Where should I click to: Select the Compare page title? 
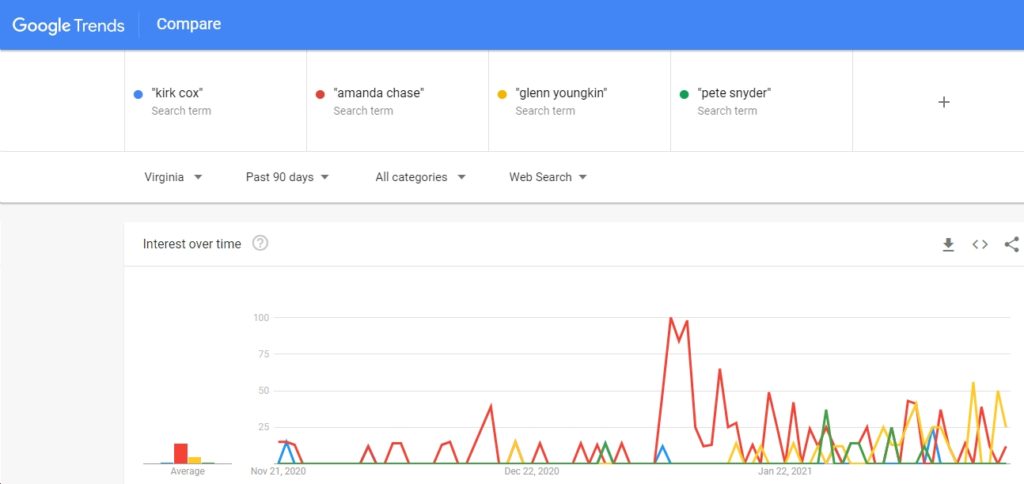pyautogui.click(x=189, y=24)
